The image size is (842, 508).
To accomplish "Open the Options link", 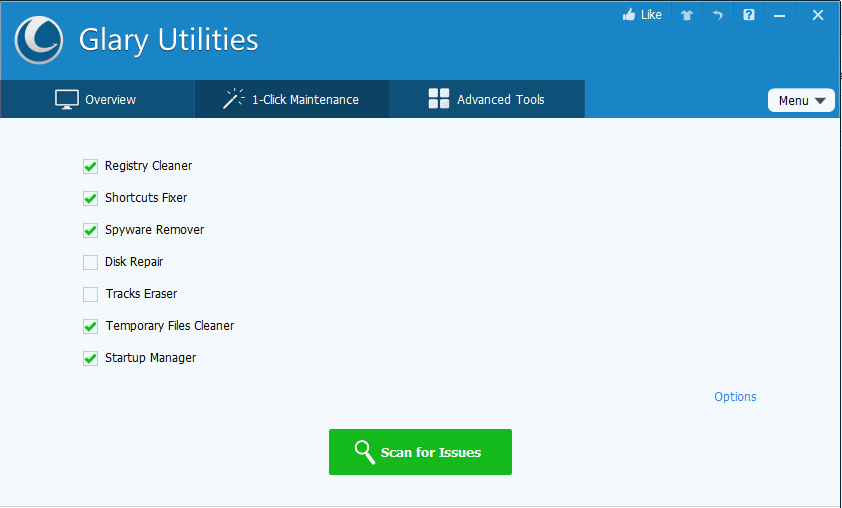I will [735, 397].
